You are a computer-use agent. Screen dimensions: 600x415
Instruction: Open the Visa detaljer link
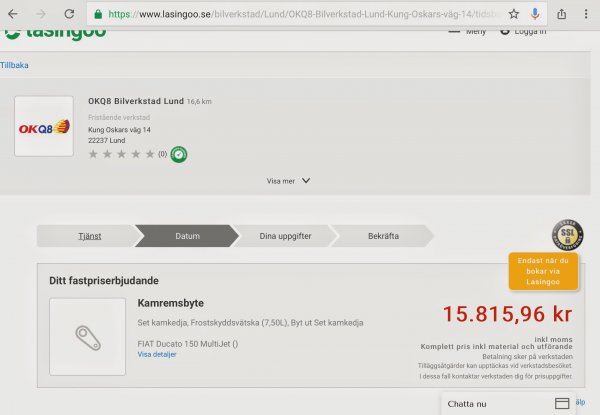[156, 354]
